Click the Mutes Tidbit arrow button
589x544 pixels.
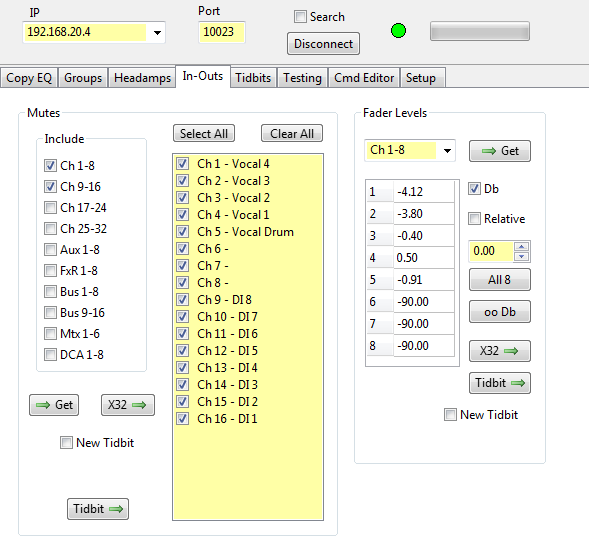click(x=98, y=509)
